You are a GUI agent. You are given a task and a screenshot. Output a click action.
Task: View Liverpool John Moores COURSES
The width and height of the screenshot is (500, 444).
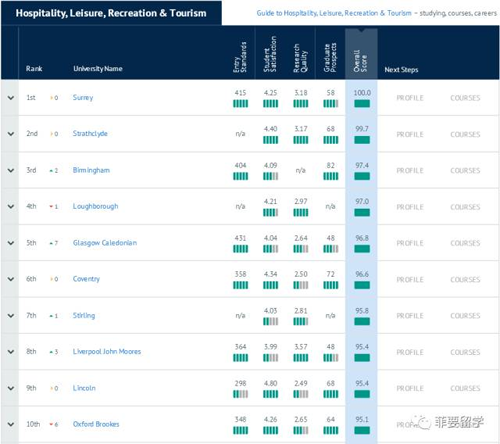pos(465,352)
